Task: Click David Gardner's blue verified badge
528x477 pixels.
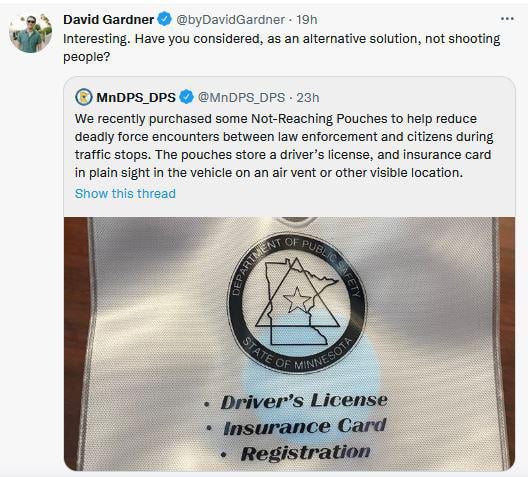Action: pos(164,19)
